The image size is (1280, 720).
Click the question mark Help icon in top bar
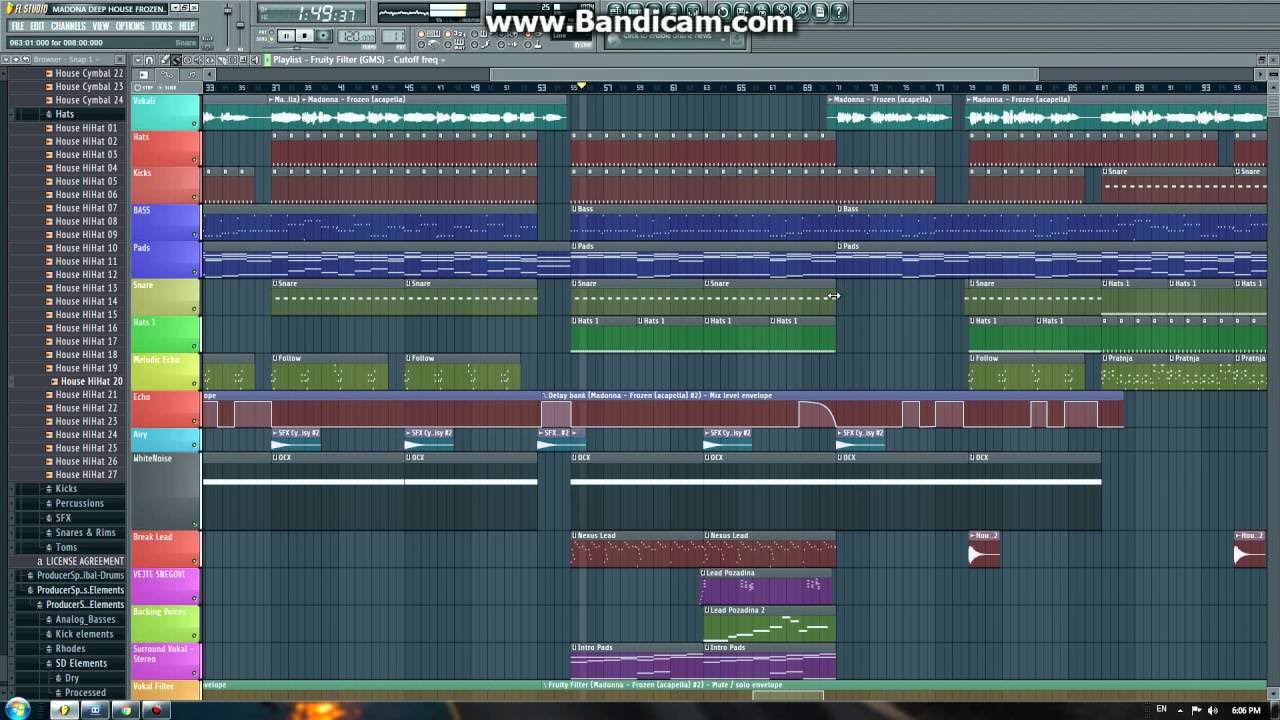tap(838, 12)
